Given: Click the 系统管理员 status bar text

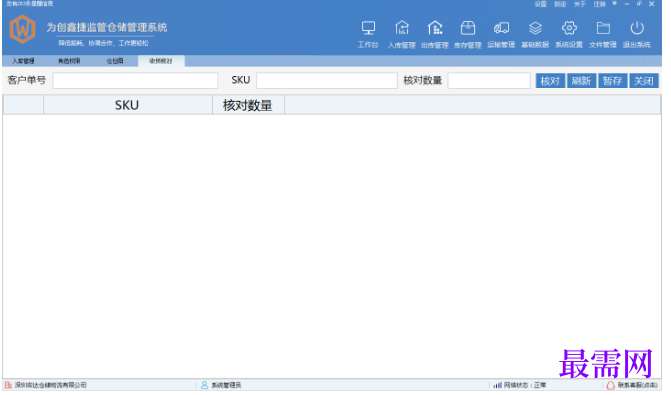Looking at the screenshot, I should click(226, 385).
